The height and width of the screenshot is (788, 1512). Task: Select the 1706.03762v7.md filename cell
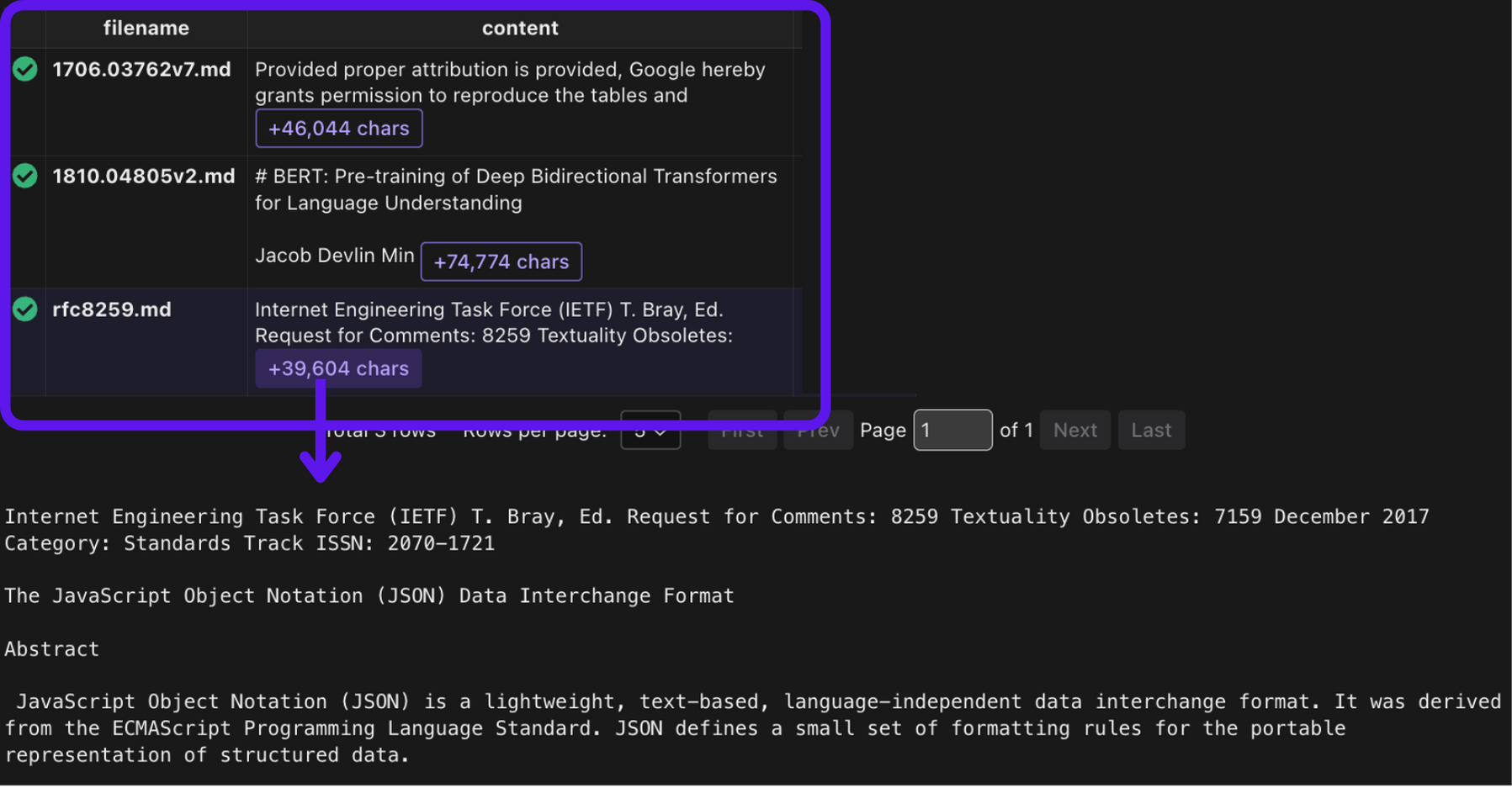click(x=141, y=70)
